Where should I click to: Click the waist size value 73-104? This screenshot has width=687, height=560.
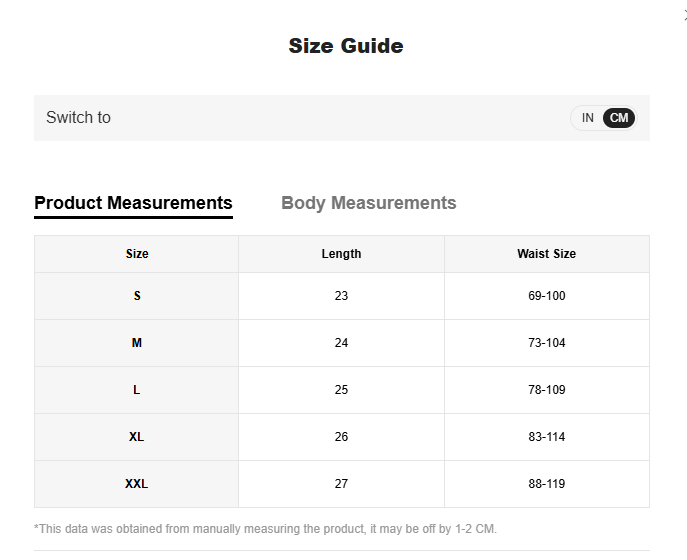546,343
